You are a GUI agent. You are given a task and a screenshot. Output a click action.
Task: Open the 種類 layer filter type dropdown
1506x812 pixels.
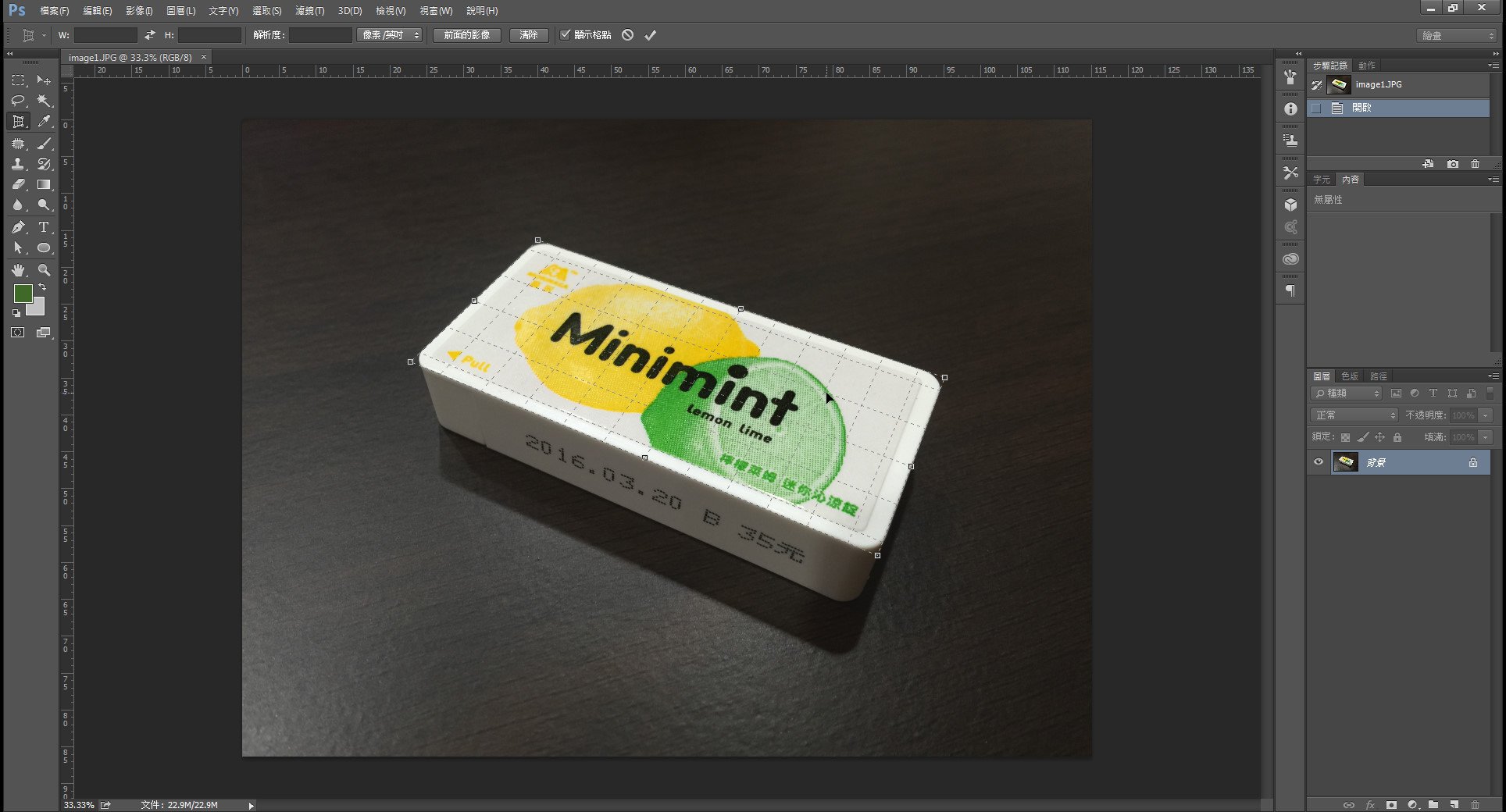[x=1347, y=394]
